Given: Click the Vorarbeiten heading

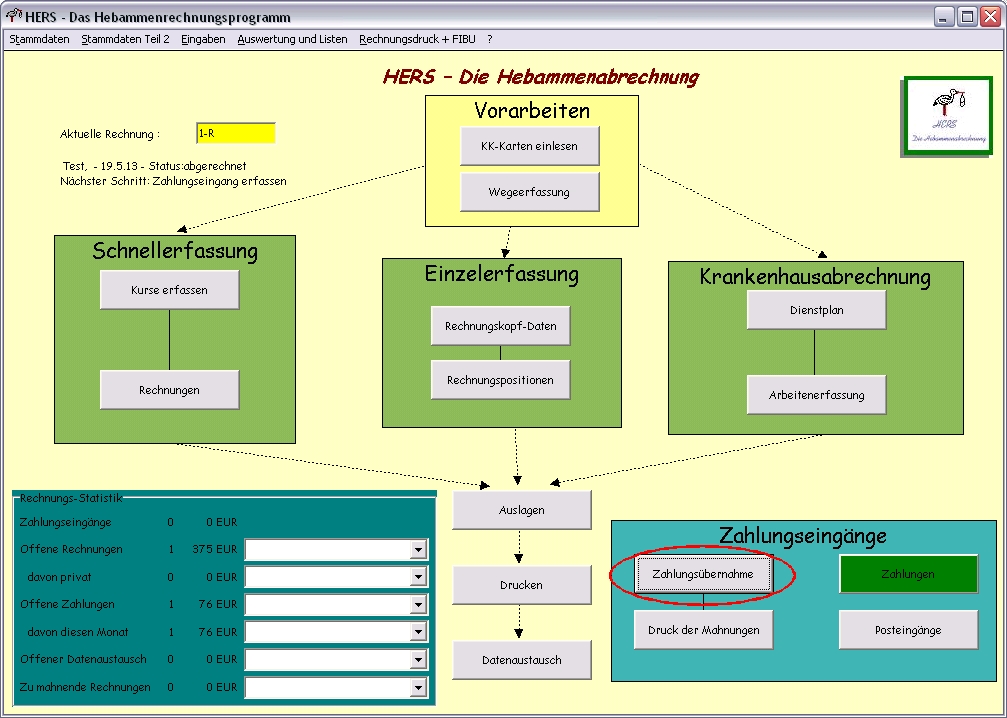Looking at the screenshot, I should point(532,110).
